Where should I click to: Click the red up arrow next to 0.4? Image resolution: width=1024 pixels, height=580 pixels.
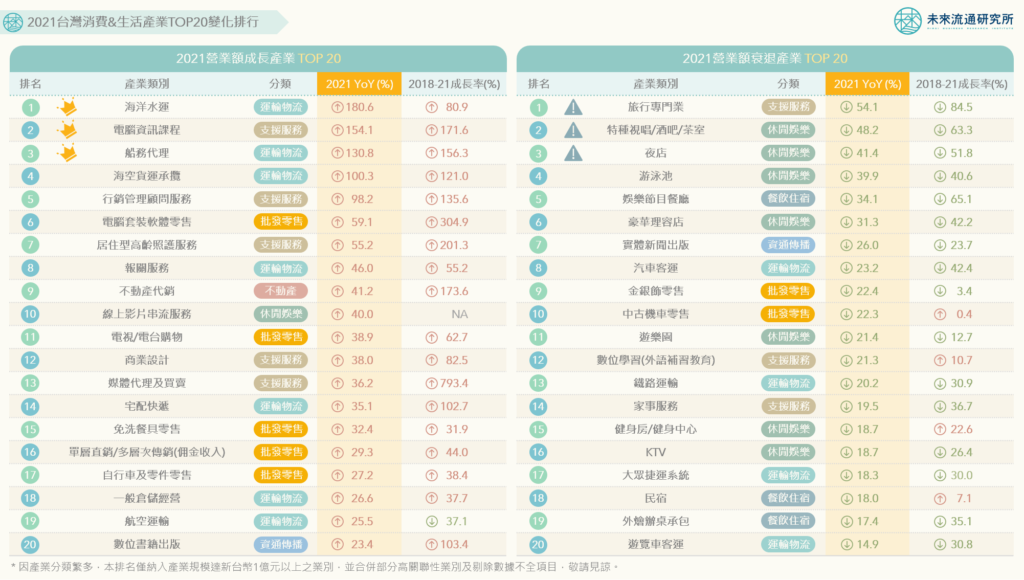[x=940, y=314]
